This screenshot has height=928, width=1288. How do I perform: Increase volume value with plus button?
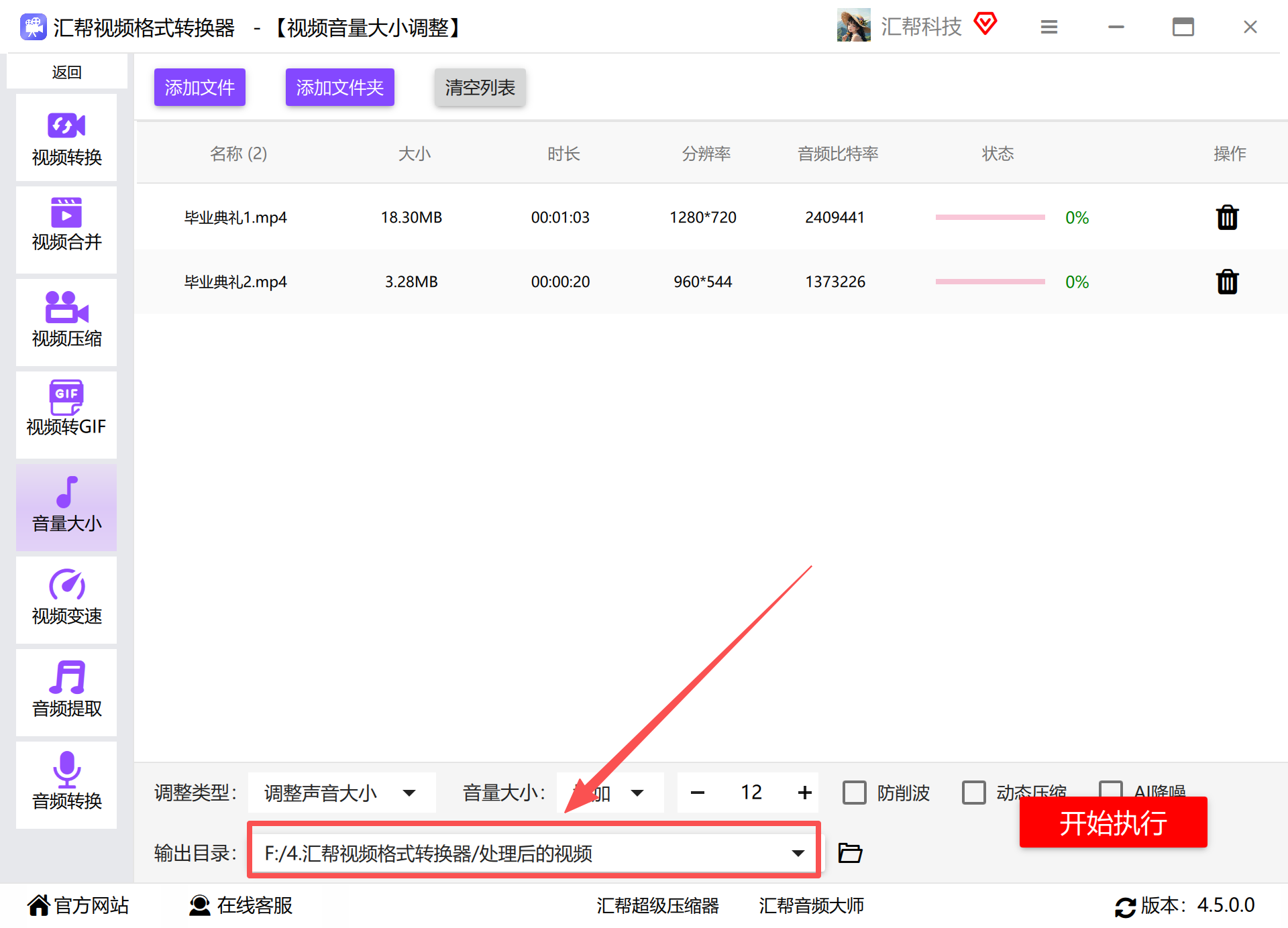click(805, 793)
